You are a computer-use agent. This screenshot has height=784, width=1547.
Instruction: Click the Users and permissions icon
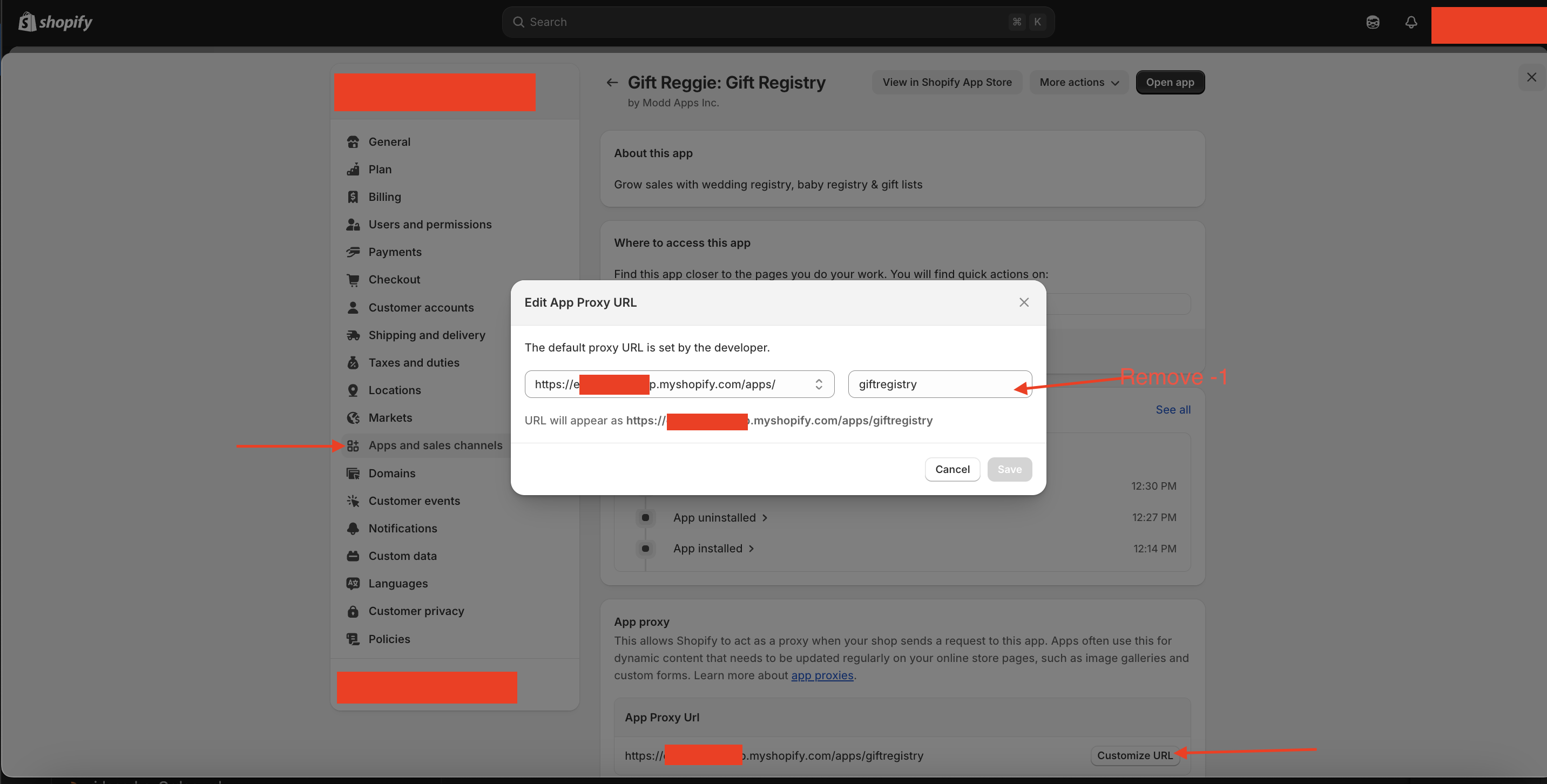353,225
